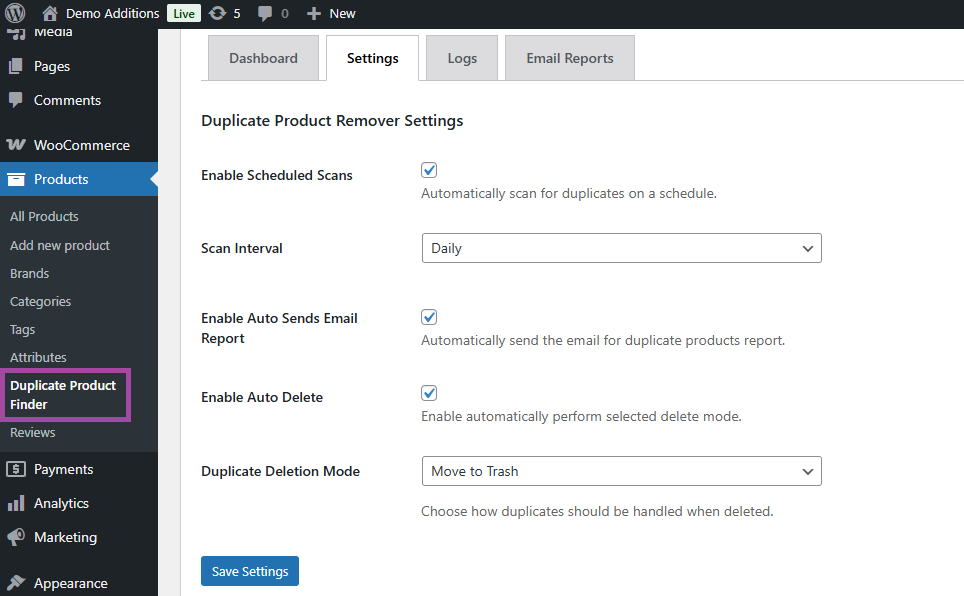
Task: Switch to the Email Reports tab
Action: [569, 58]
